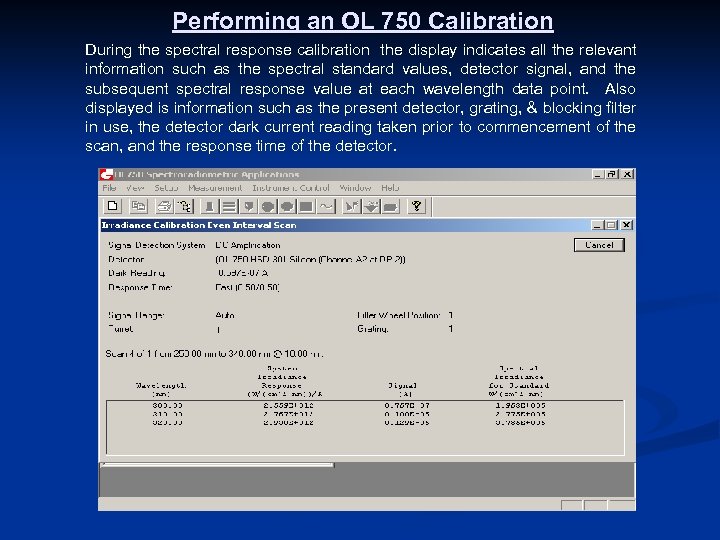Click the Wavelength column header
Screen dimensions: 720x540
pos(161,390)
